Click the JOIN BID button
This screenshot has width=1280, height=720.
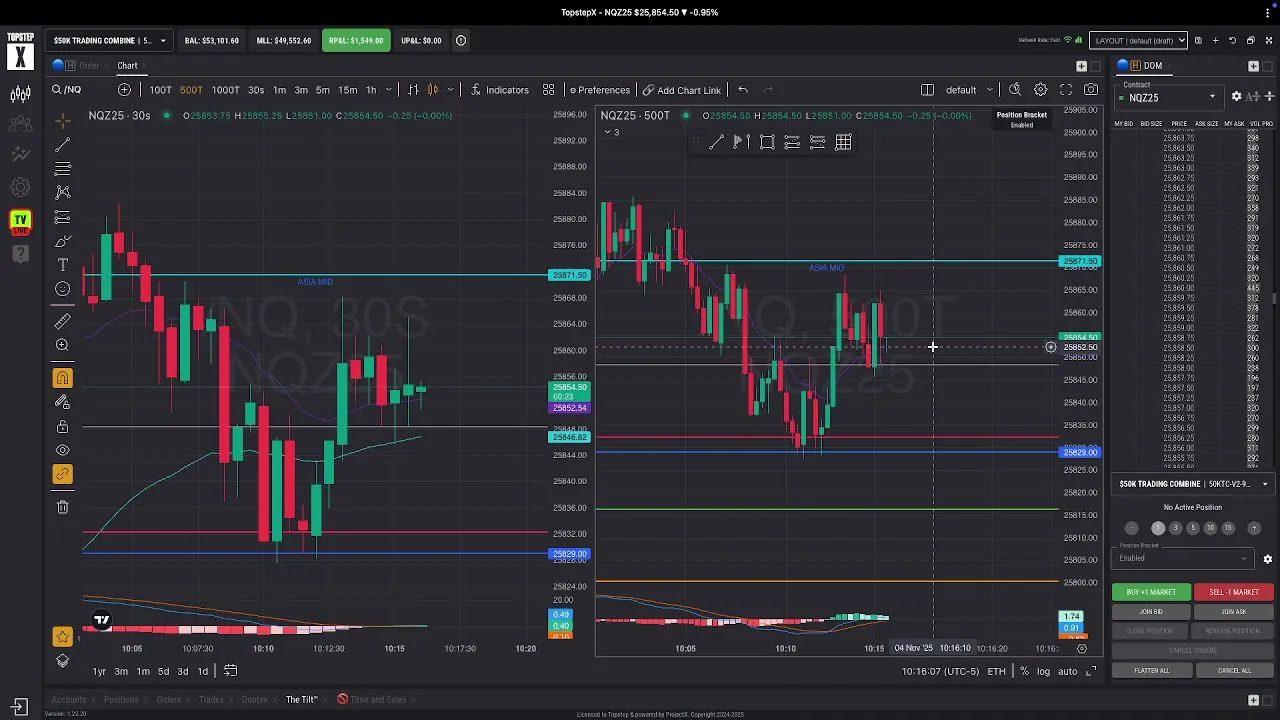[x=1151, y=612]
